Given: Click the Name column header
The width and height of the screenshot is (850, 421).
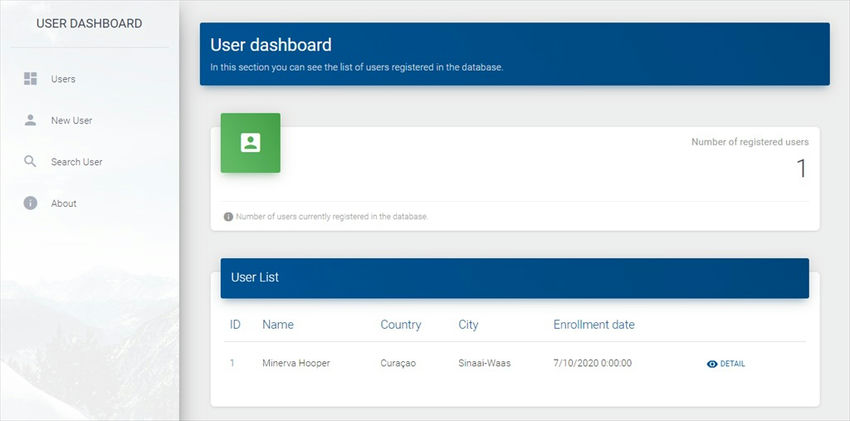Looking at the screenshot, I should click(278, 325).
